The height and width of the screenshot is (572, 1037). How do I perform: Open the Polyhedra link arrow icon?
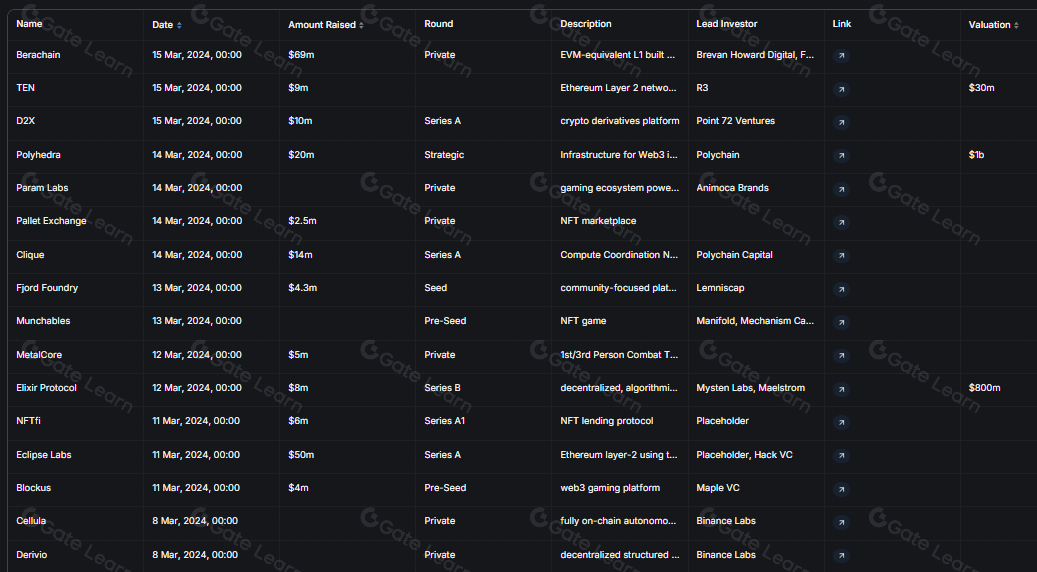841,156
